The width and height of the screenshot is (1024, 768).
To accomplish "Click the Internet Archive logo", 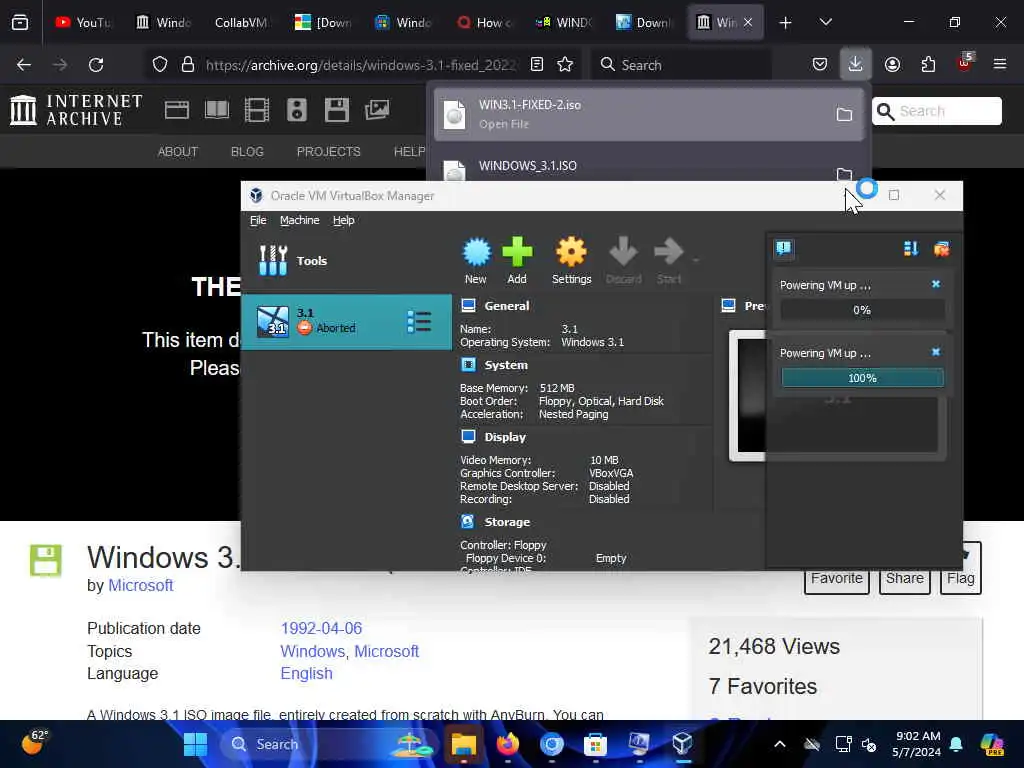I will coord(76,110).
